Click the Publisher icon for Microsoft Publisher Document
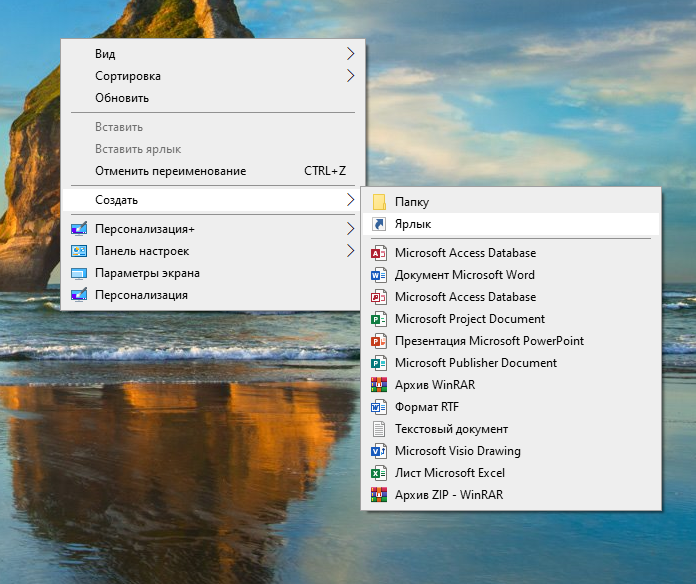This screenshot has width=696, height=584. tap(379, 363)
